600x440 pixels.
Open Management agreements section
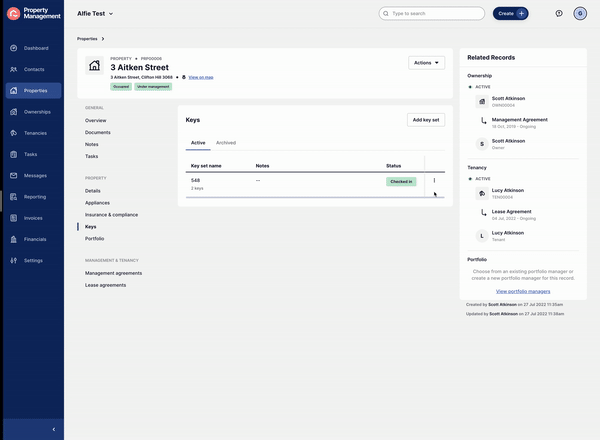[113, 273]
